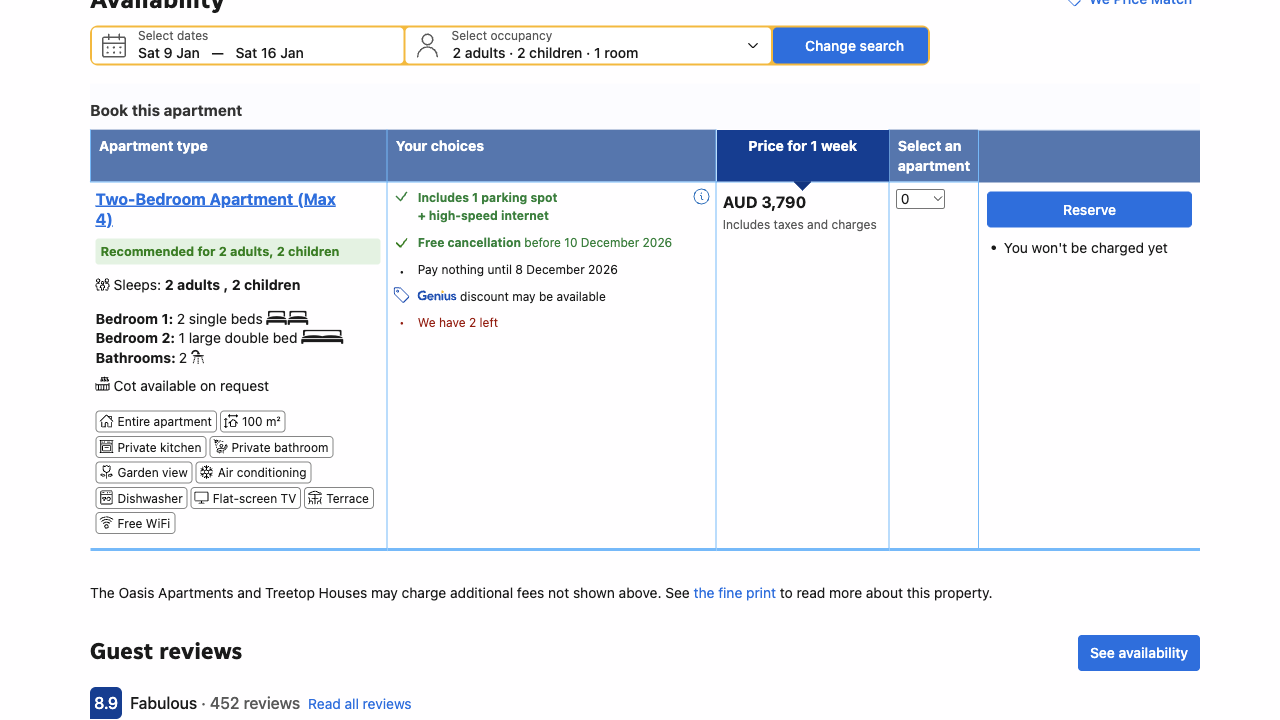Click Pay nothing until 8 December 2026
The width and height of the screenshot is (1280, 720).
tap(518, 269)
